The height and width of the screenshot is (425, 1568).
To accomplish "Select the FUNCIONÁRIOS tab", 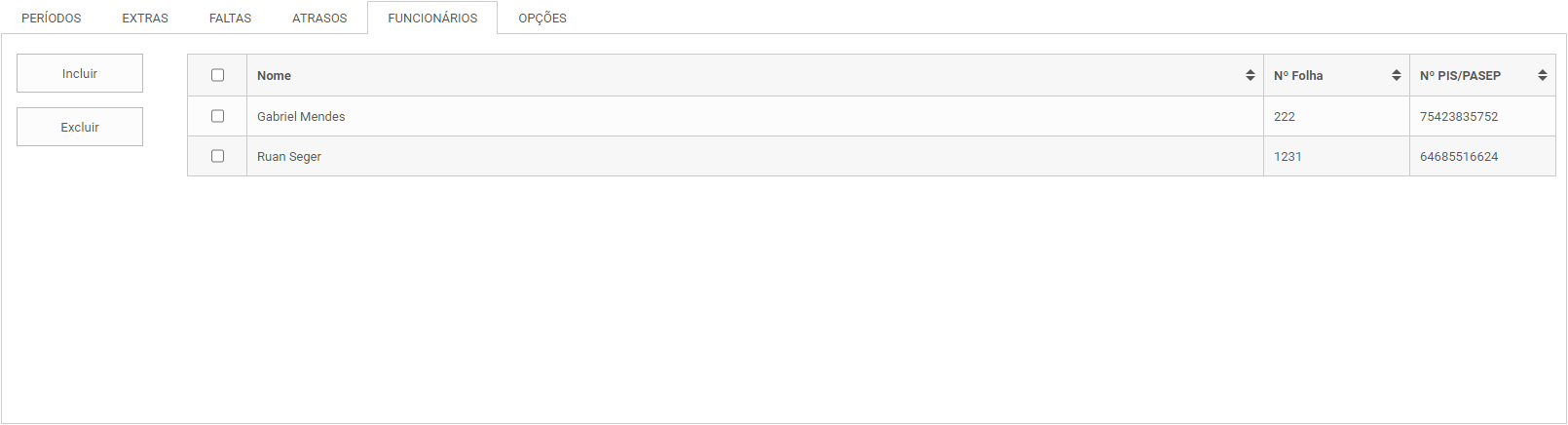I will click(x=432, y=18).
